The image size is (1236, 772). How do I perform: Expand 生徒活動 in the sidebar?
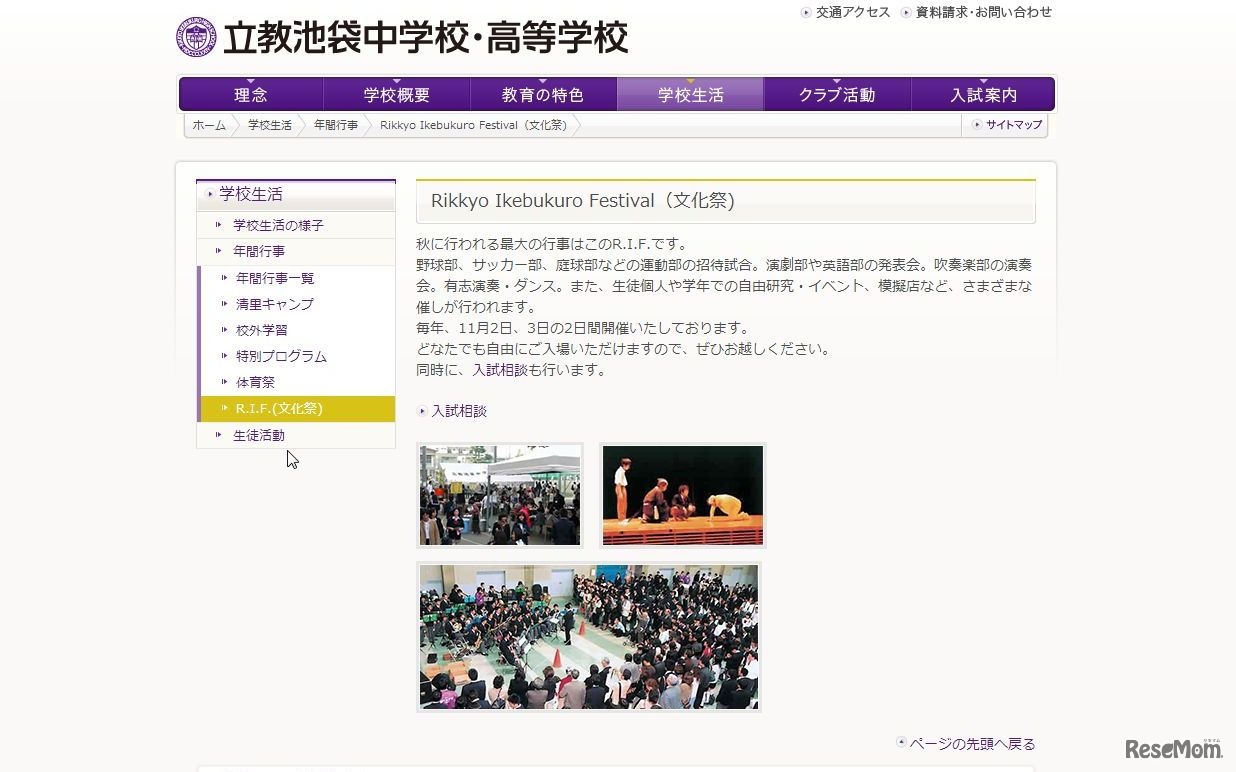259,435
